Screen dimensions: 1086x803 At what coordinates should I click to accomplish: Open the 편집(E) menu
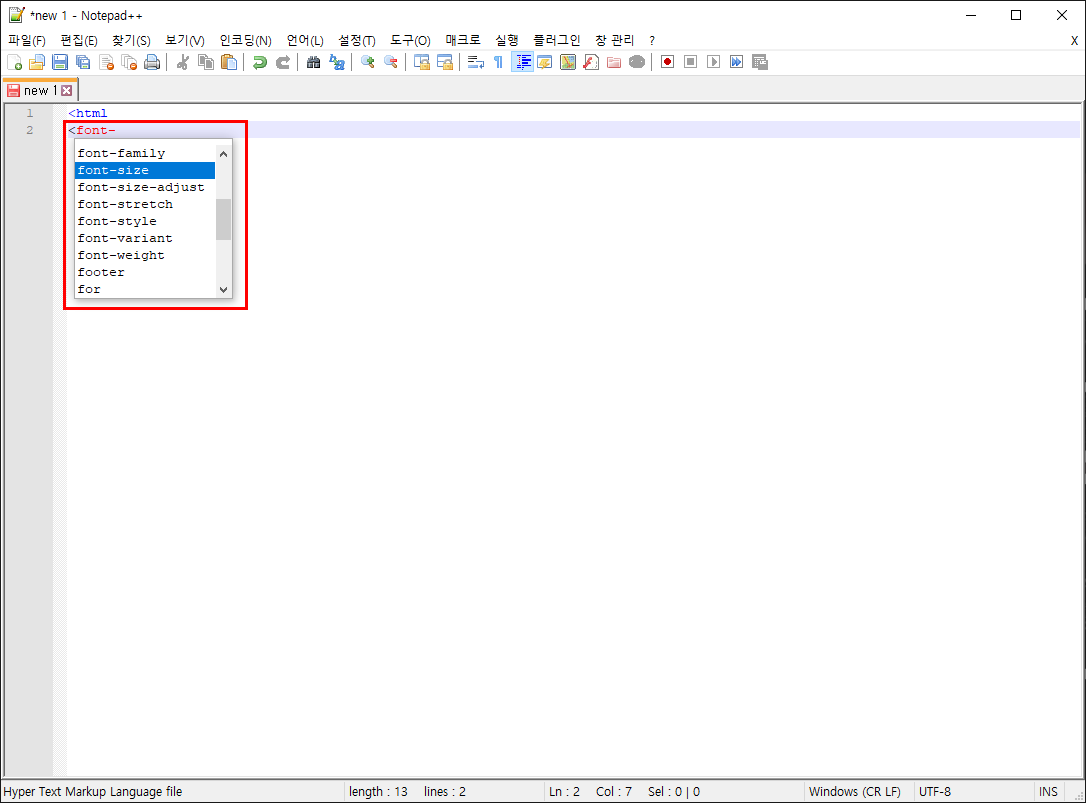79,40
